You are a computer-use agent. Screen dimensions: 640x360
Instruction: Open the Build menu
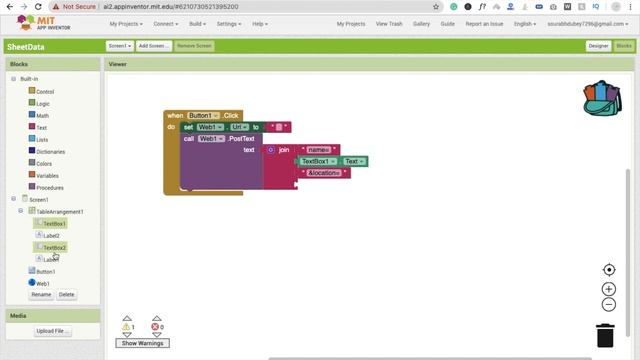[197, 24]
